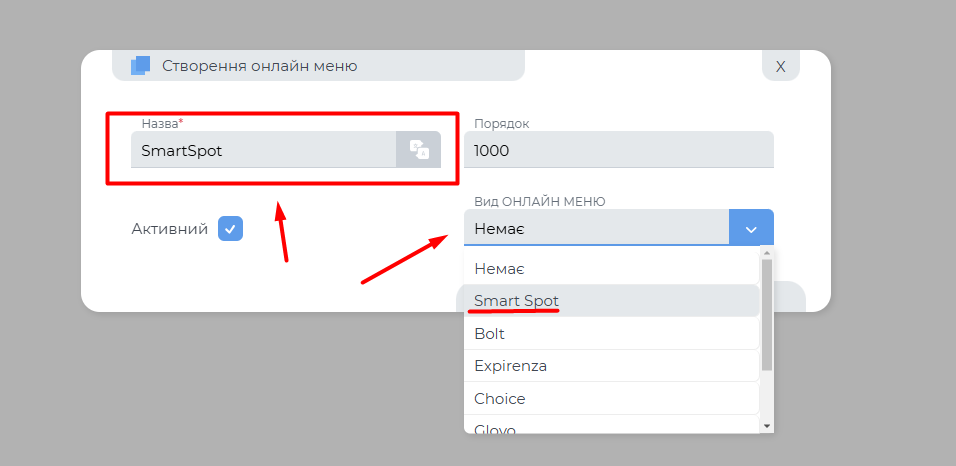Screen dimensions: 956x466
Task: Close the dialog with the X button
Action: (x=780, y=66)
